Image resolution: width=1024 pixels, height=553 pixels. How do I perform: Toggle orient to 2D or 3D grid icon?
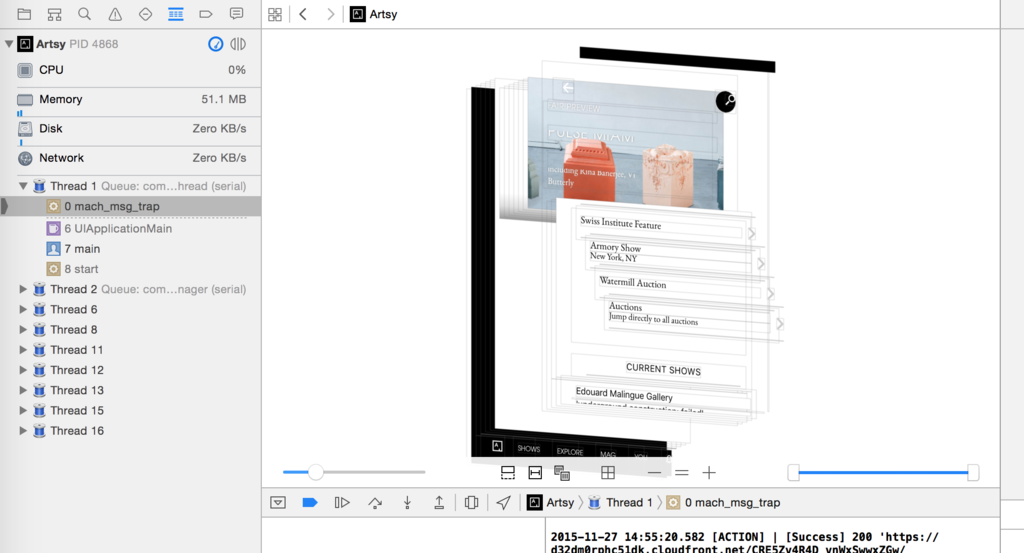(x=608, y=473)
